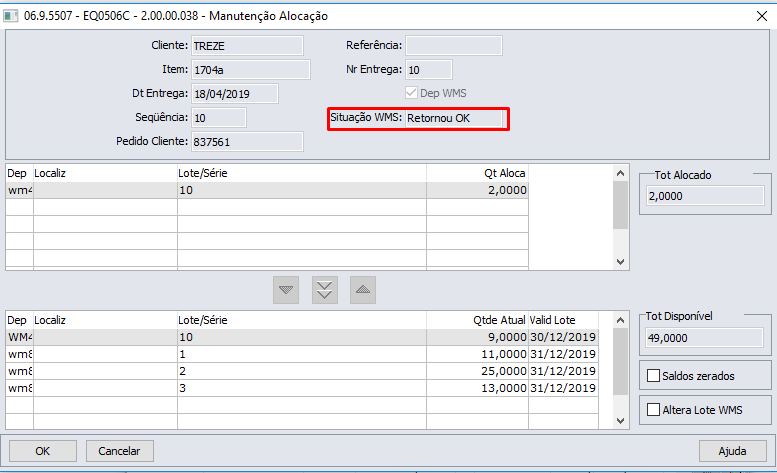Click the 30/12/2019 validity date cell
The width and height of the screenshot is (777, 473).
tap(563, 337)
